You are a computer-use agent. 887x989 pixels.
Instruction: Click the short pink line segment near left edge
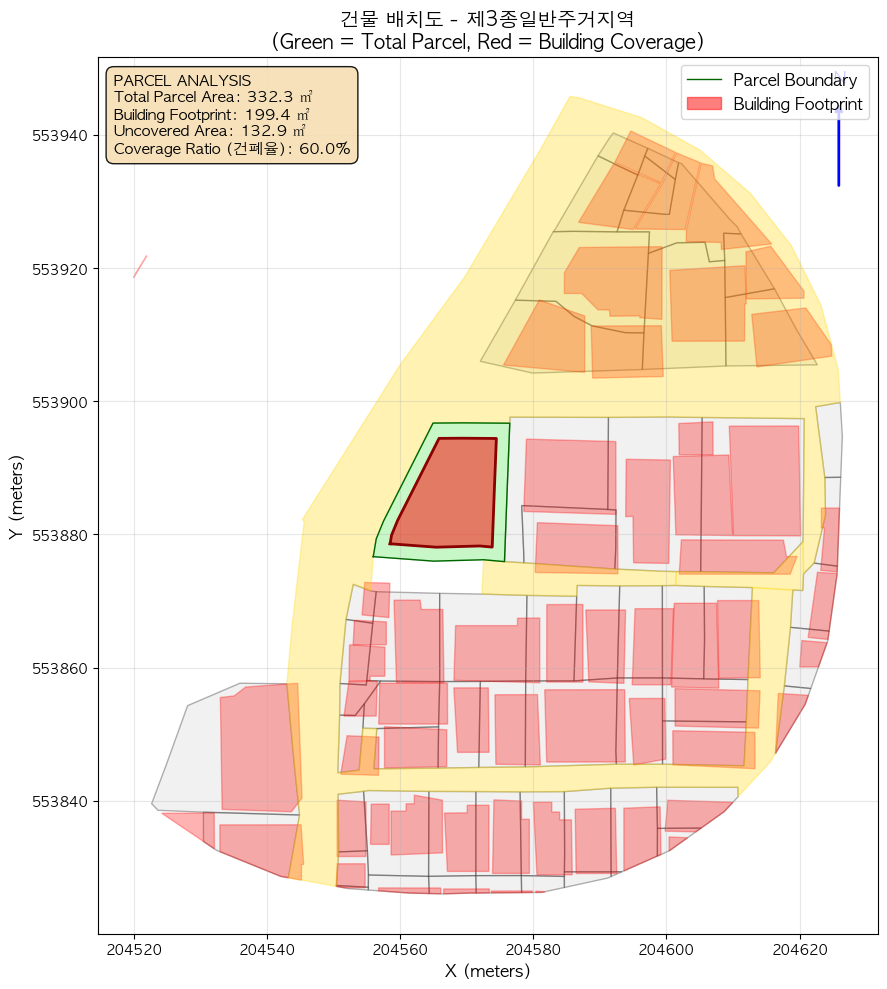tap(140, 266)
